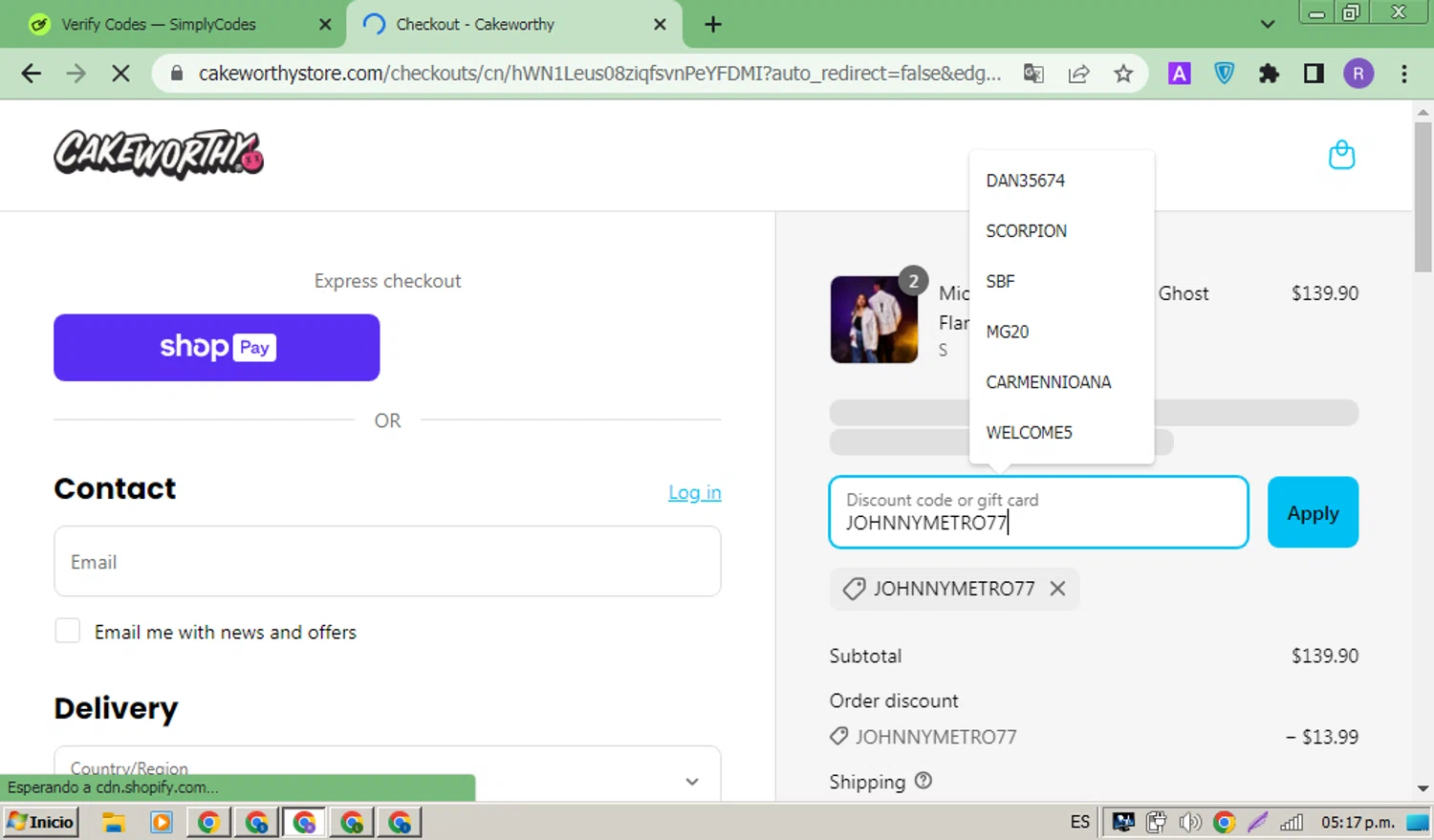The image size is (1434, 840).
Task: Open tab search dropdown arrow
Action: 1268,25
